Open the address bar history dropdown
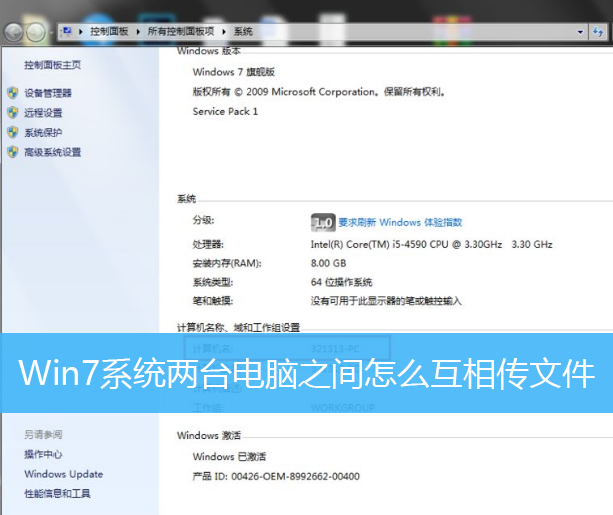This screenshot has height=515, width=613. (580, 32)
